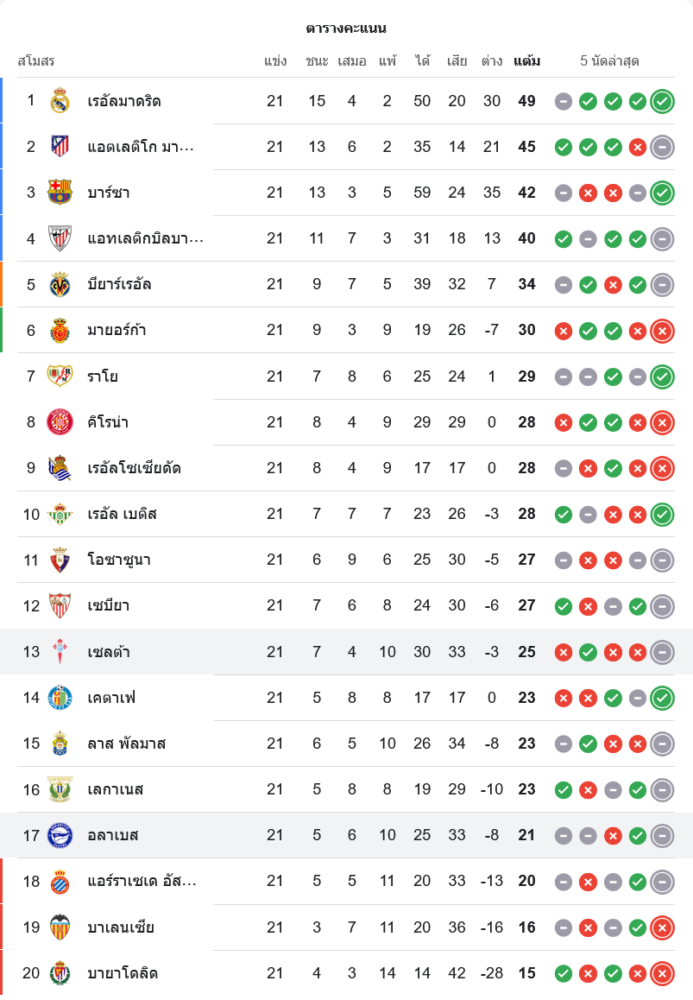Click Real Madrid's latest match win indicator
The height and width of the screenshot is (1000, 693).
[662, 101]
